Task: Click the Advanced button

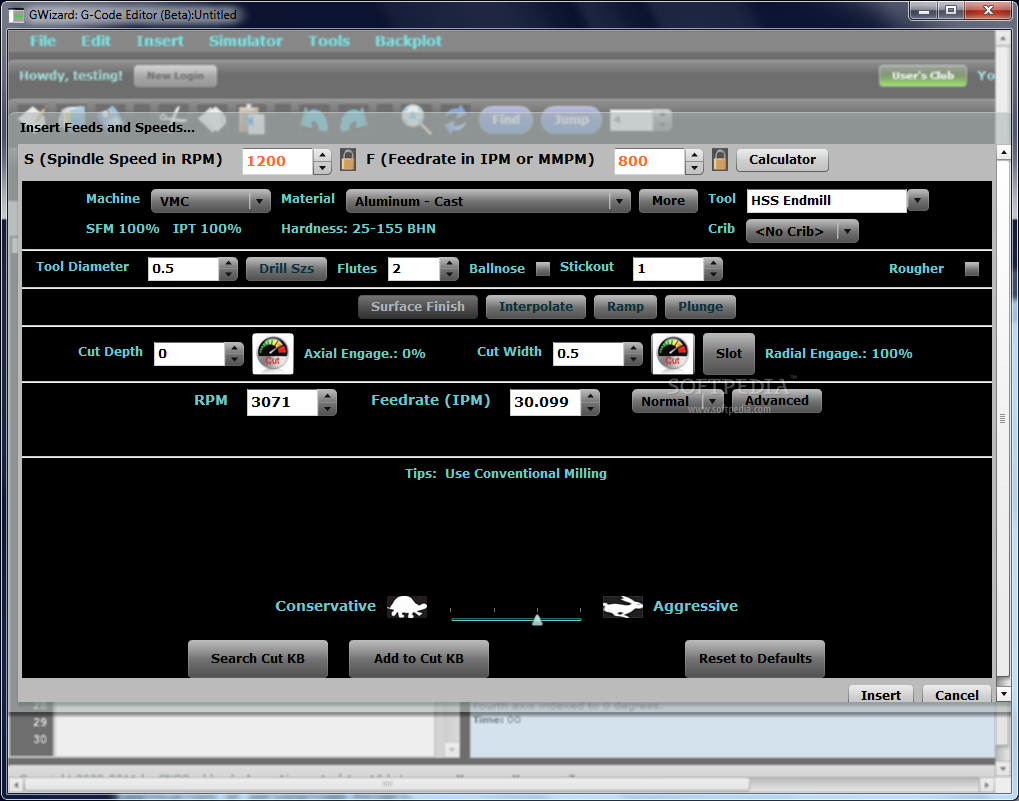Action: 777,401
